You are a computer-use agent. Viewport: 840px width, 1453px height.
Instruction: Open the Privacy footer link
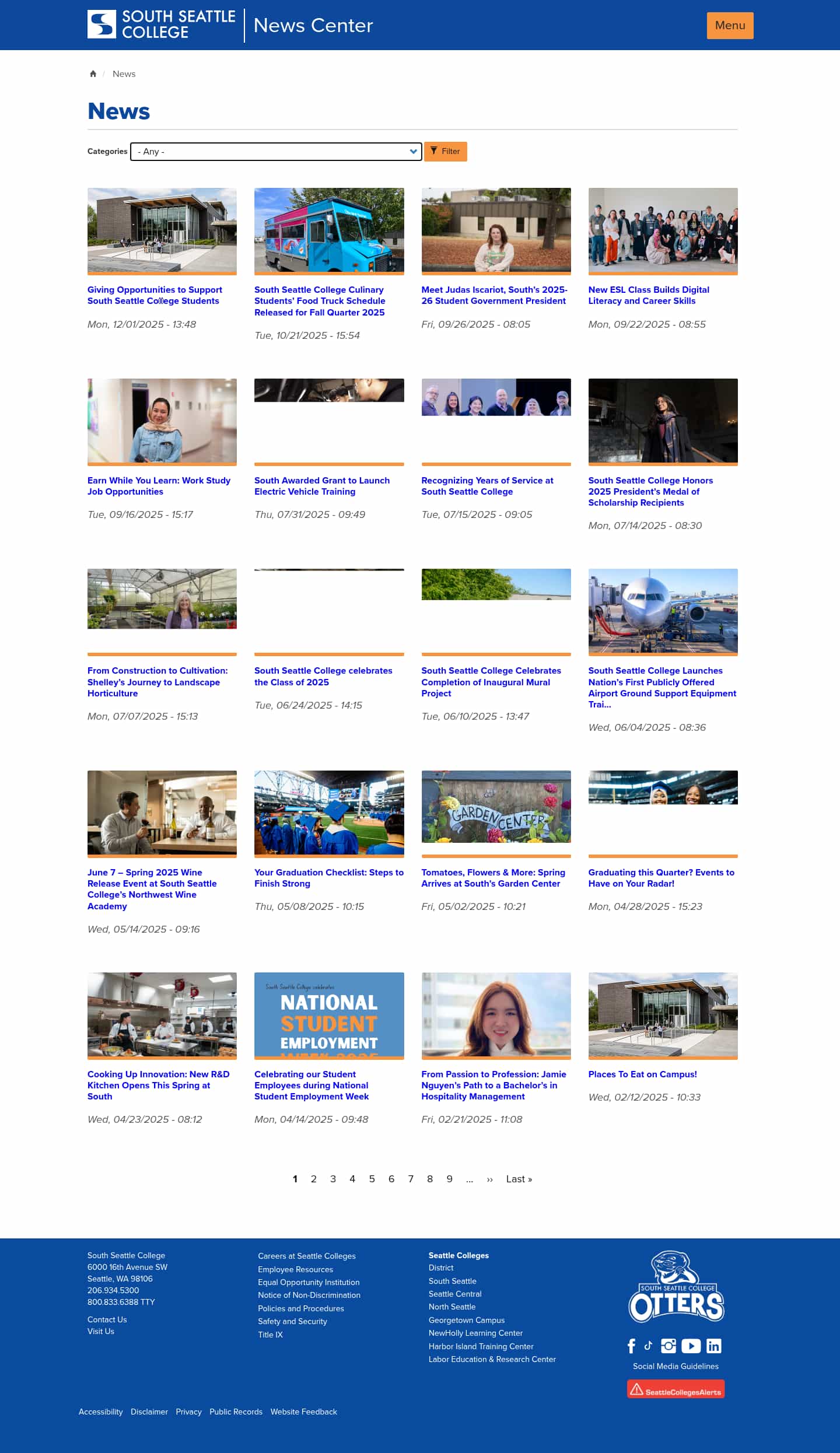pyautogui.click(x=188, y=1412)
